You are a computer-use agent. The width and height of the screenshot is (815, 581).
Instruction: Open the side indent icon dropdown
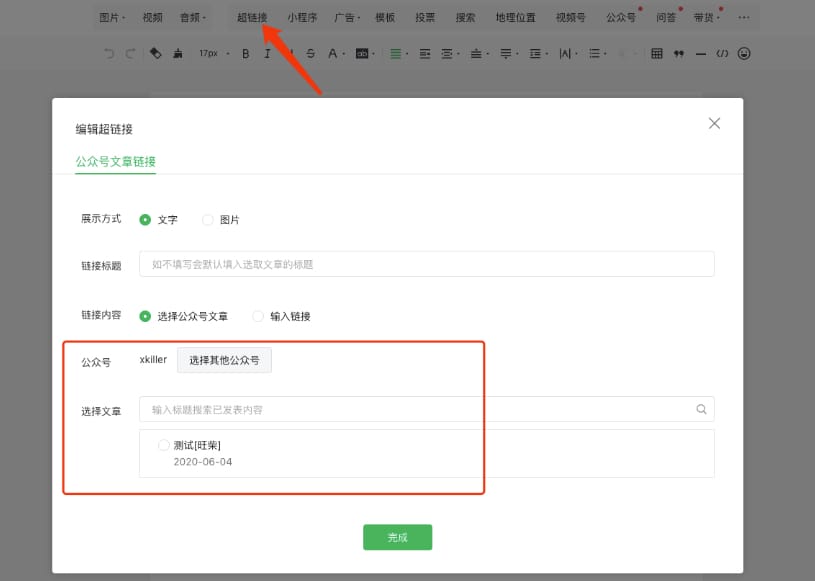pos(449,53)
